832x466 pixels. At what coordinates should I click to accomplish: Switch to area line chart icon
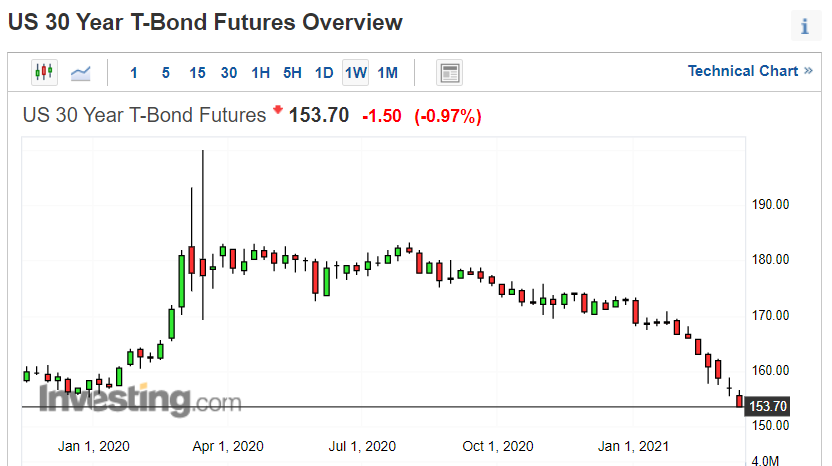click(81, 73)
